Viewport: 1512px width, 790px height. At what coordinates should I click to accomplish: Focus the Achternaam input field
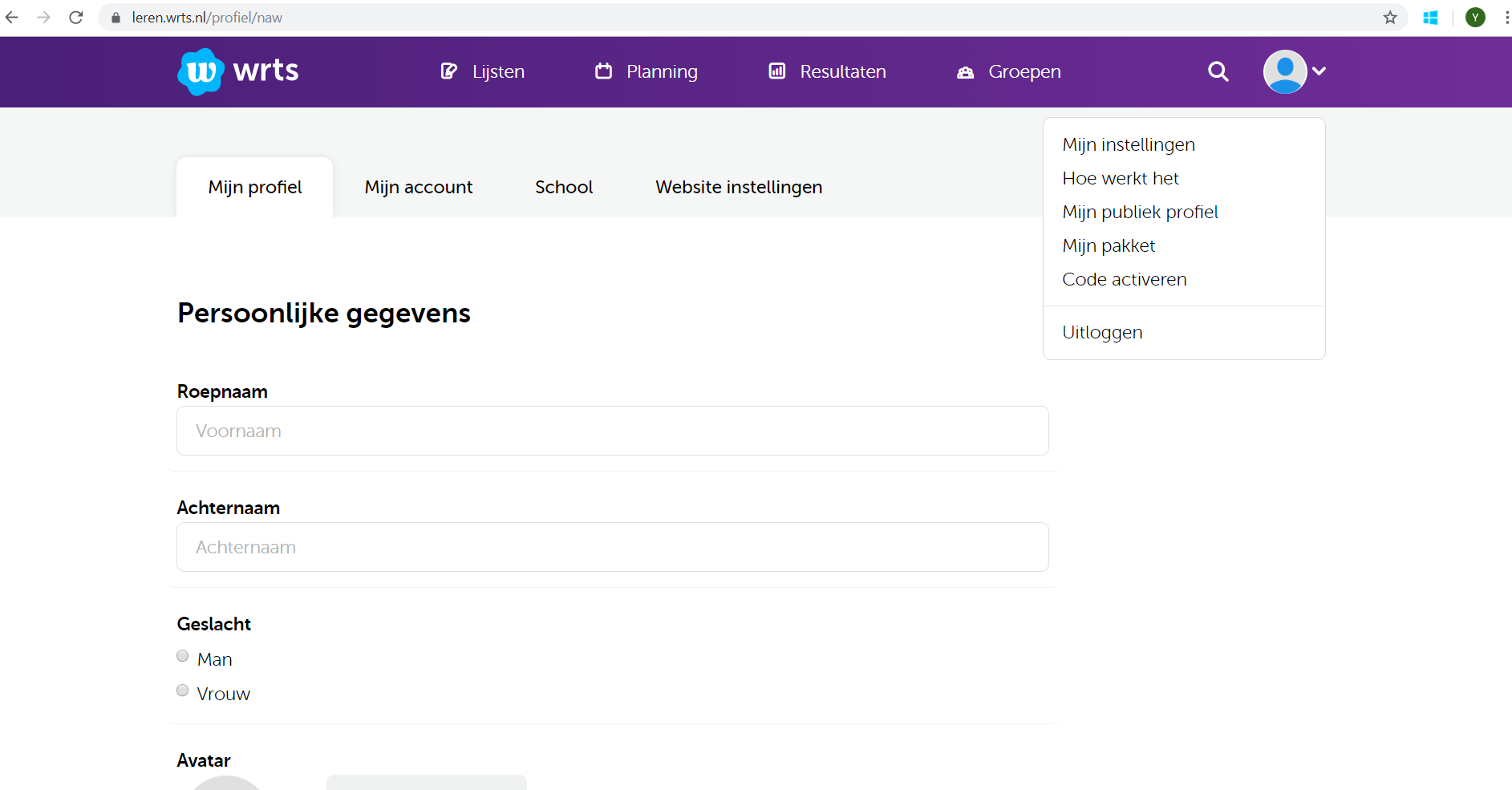coord(613,547)
